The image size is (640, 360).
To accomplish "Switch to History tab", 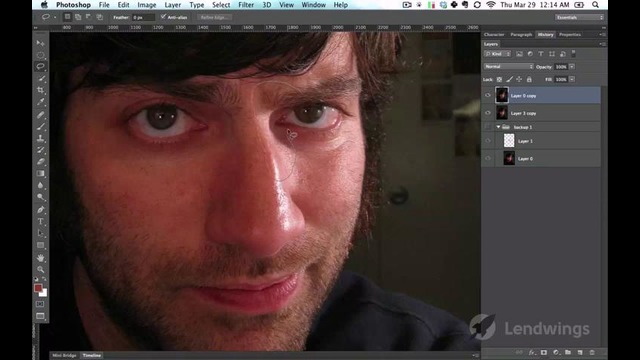I will click(x=545, y=35).
